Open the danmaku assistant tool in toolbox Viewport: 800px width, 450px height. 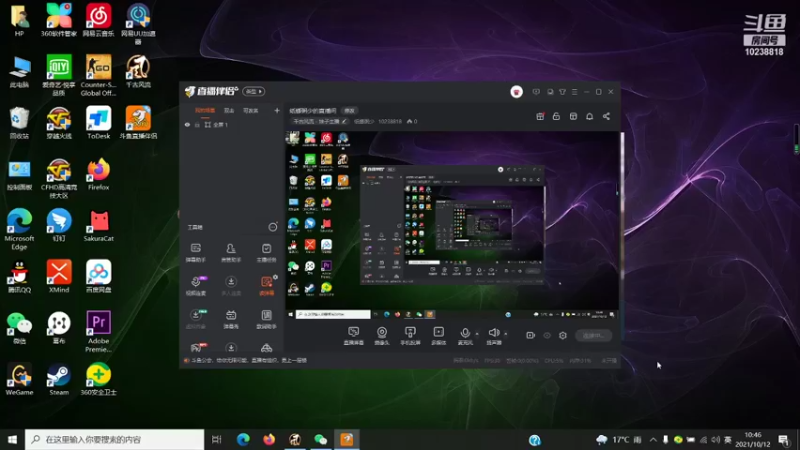click(195, 253)
